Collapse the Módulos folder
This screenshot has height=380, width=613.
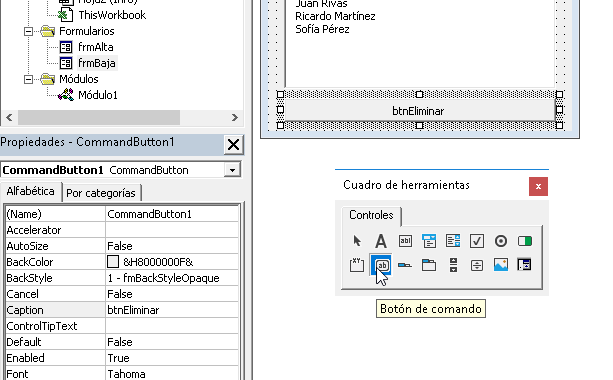point(28,79)
